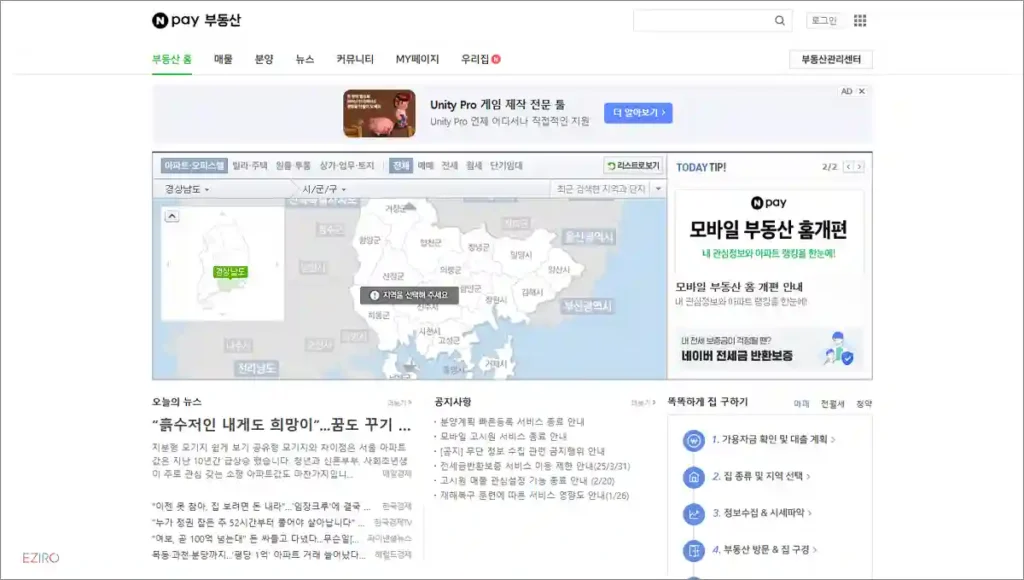Open the 분양 menu

pos(264,59)
